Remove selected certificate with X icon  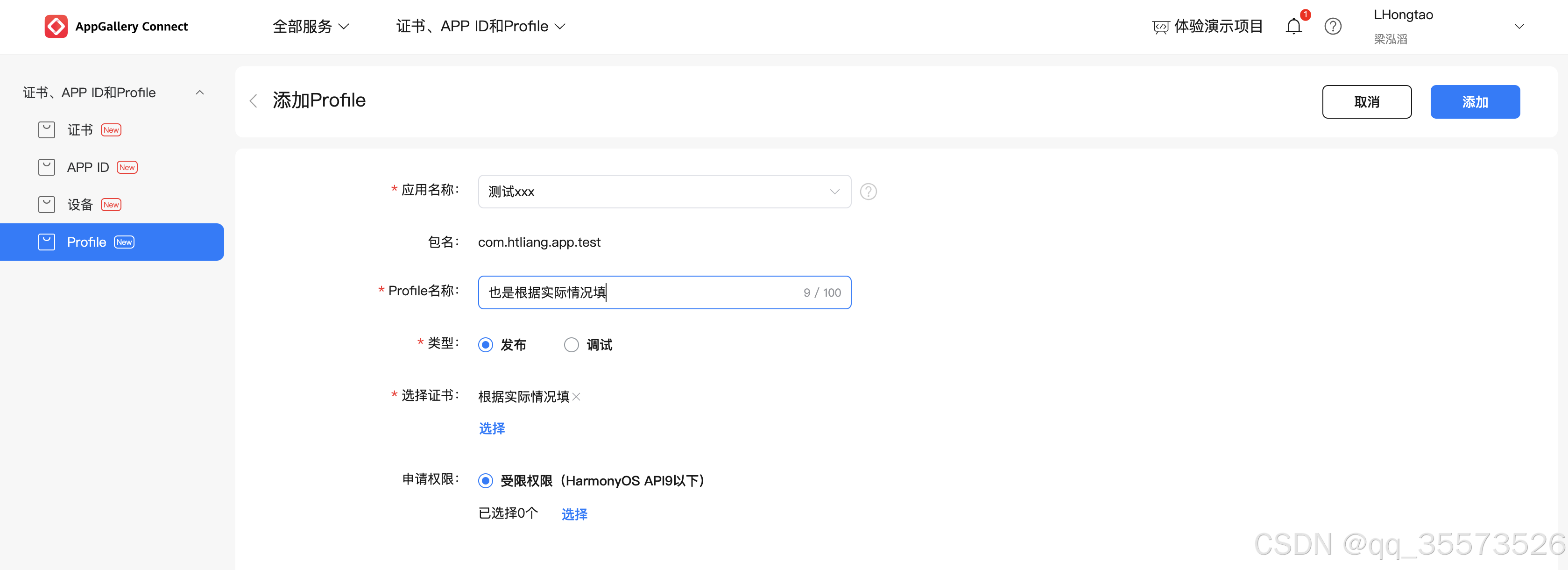pos(576,397)
